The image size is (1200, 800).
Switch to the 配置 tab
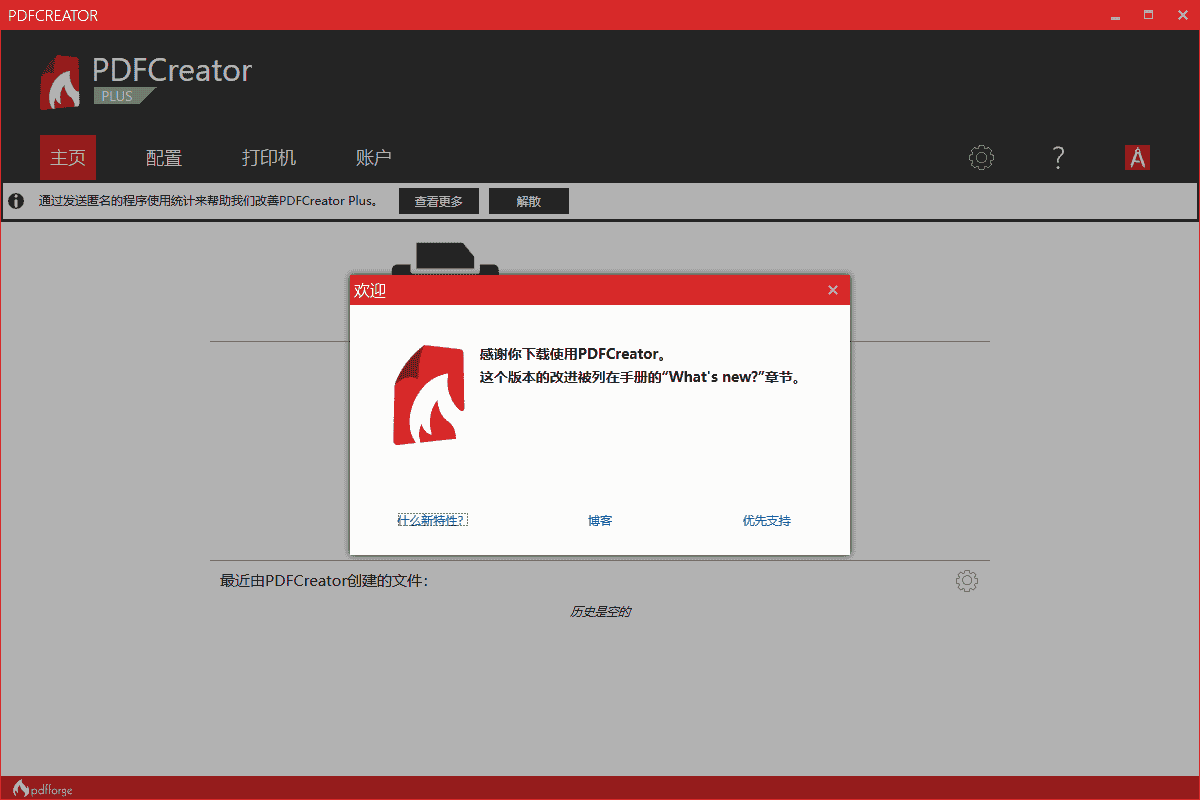[x=163, y=157]
